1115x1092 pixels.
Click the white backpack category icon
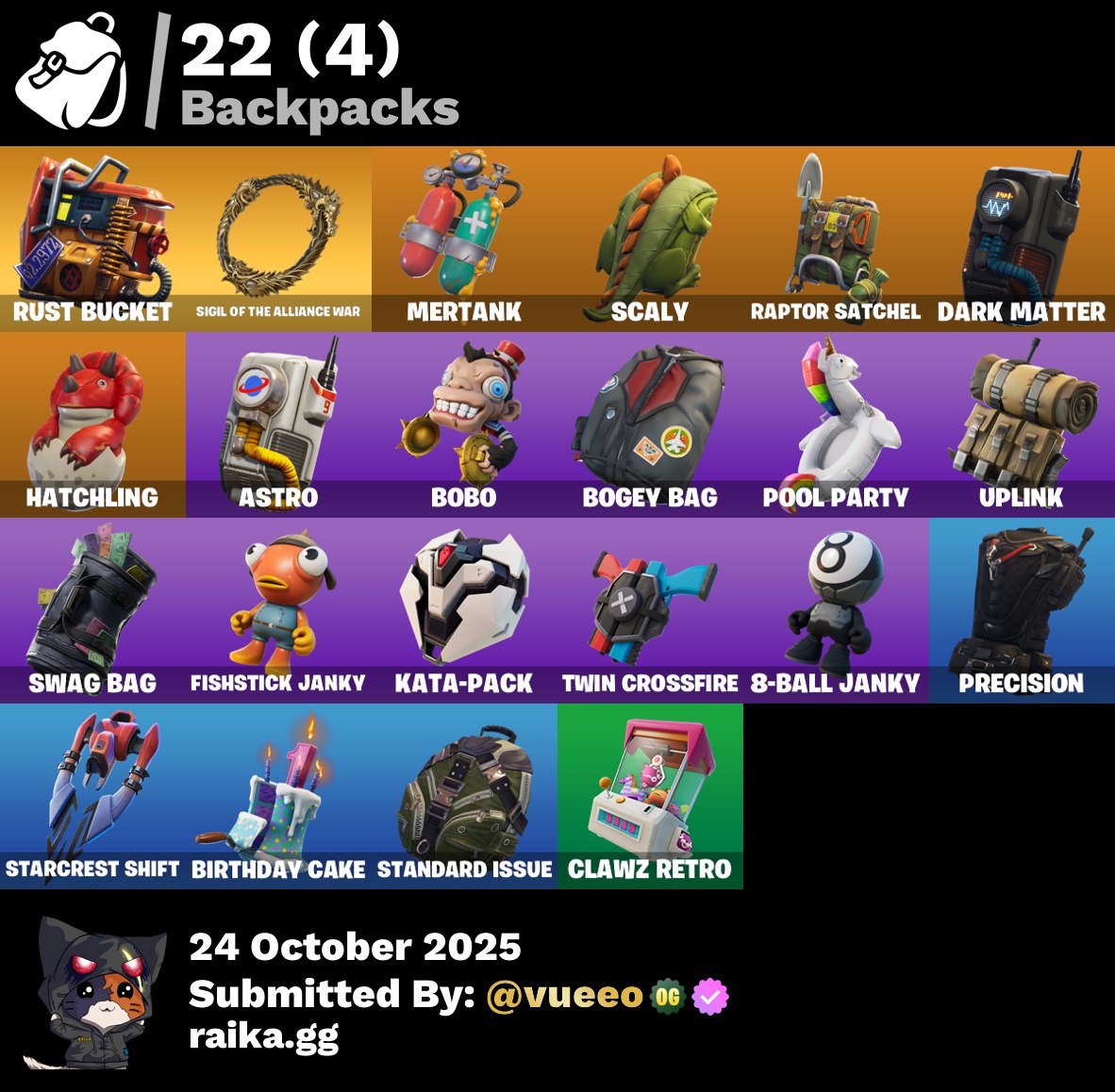click(x=72, y=71)
